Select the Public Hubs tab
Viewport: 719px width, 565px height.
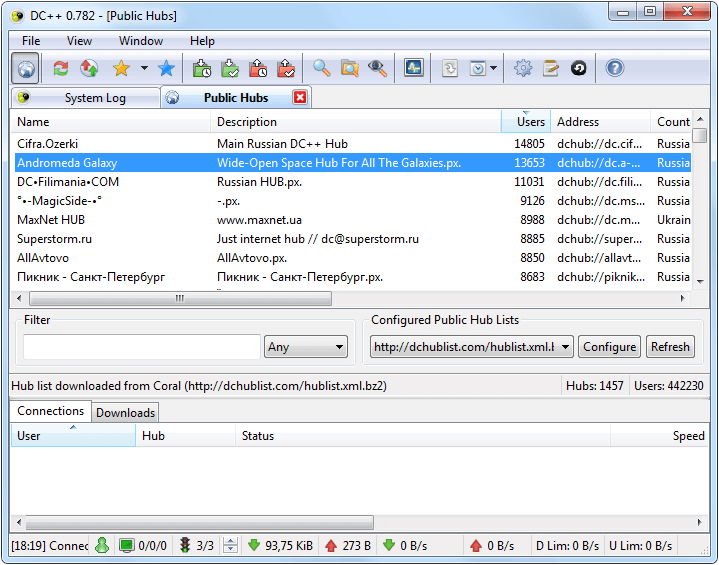pyautogui.click(x=236, y=98)
